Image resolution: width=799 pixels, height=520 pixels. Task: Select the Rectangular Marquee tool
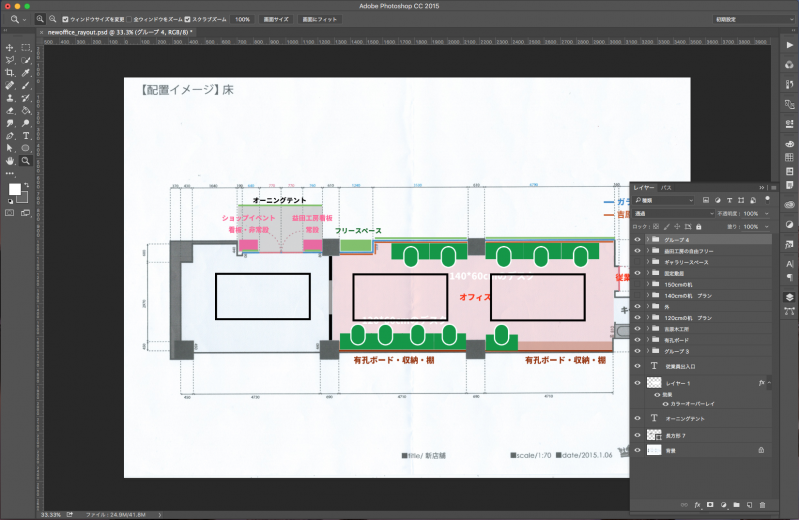pyautogui.click(x=25, y=47)
